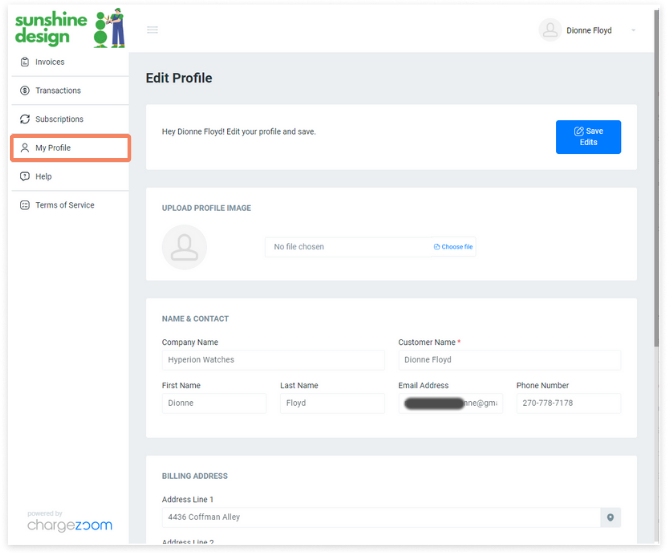Click the Address Line 1 field

(x=381, y=517)
